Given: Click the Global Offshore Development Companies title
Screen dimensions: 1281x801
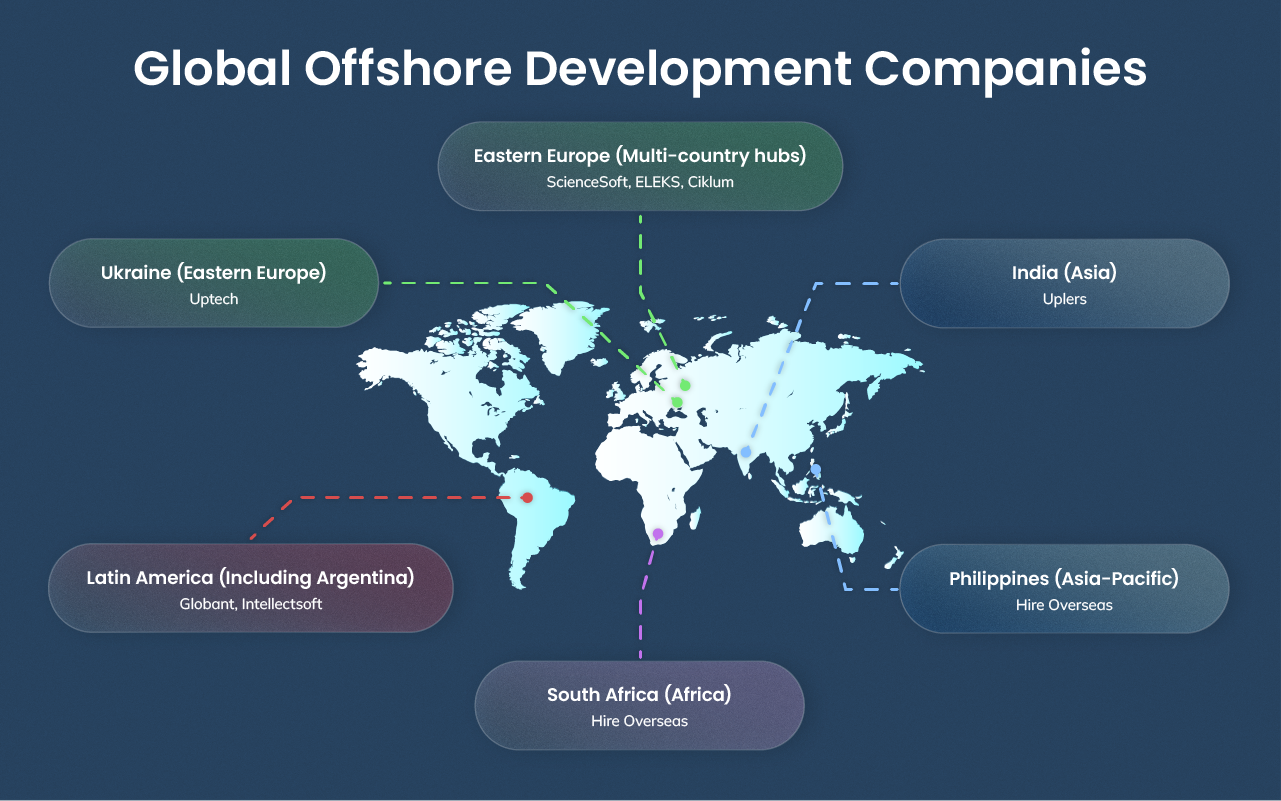Looking at the screenshot, I should click(640, 68).
